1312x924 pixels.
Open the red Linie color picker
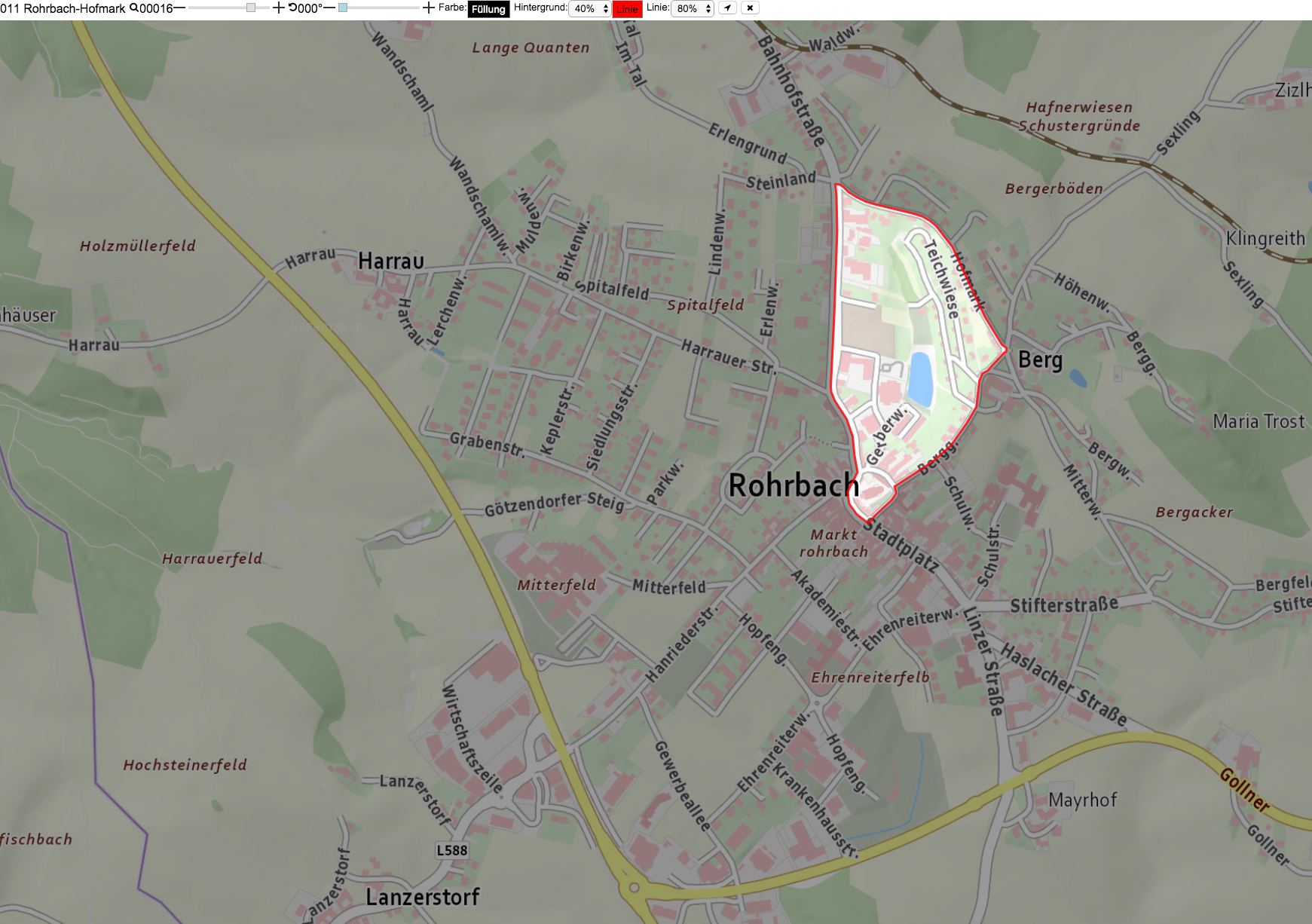627,9
